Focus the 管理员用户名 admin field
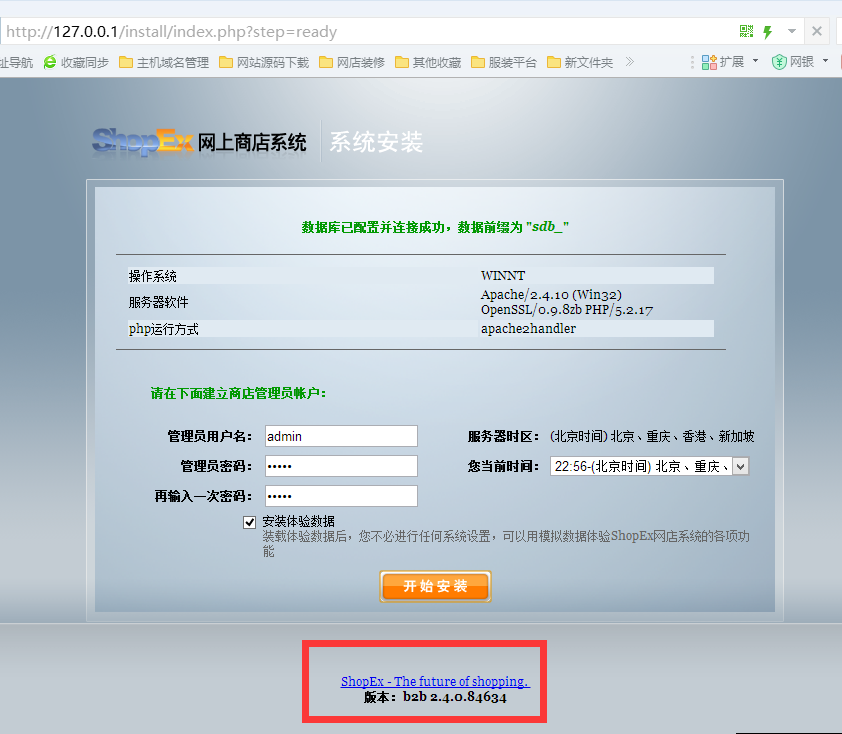The image size is (842, 734). (x=341, y=436)
